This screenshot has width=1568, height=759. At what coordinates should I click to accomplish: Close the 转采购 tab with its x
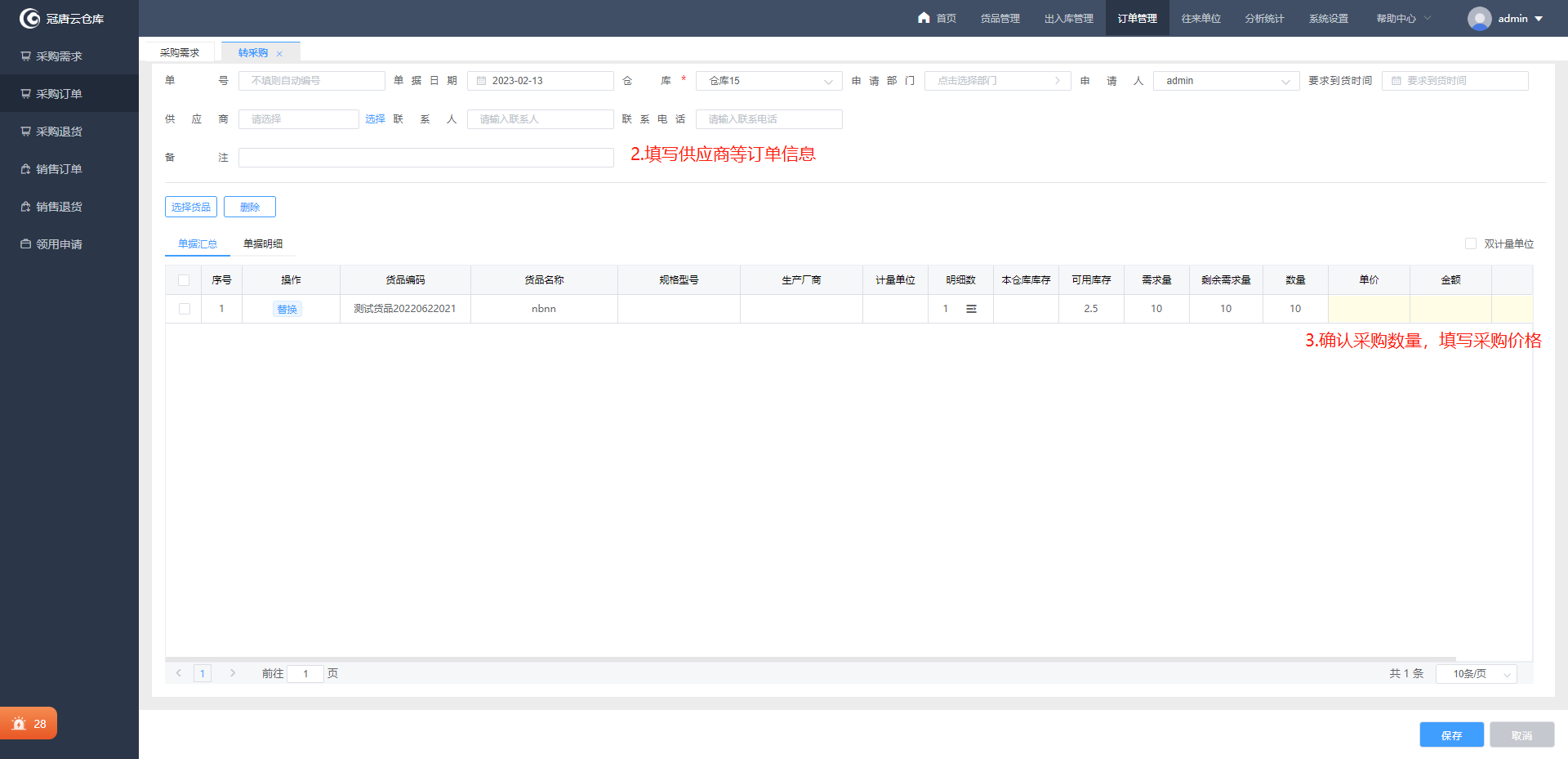coord(279,54)
